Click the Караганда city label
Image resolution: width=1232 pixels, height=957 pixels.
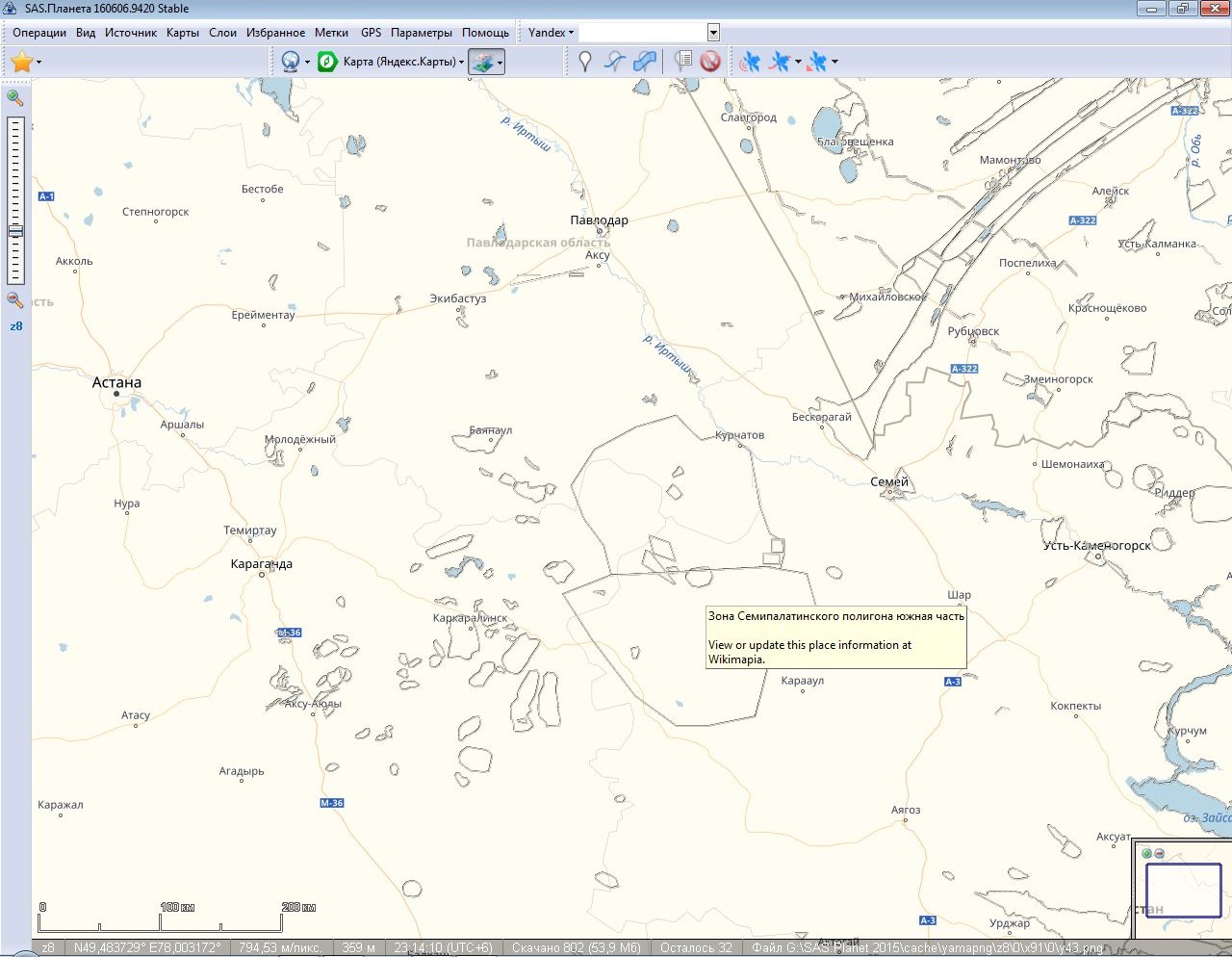click(x=262, y=564)
